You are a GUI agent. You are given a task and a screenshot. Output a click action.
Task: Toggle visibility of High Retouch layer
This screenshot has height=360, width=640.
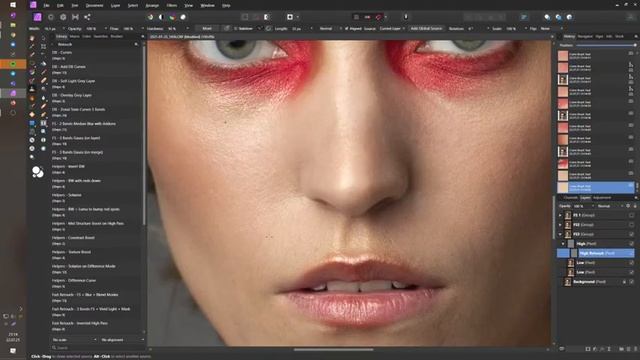pyautogui.click(x=631, y=253)
